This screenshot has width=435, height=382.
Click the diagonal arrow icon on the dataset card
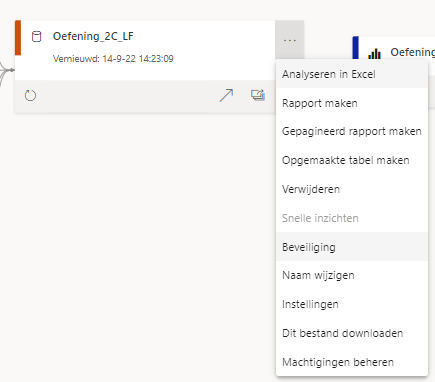tap(226, 95)
